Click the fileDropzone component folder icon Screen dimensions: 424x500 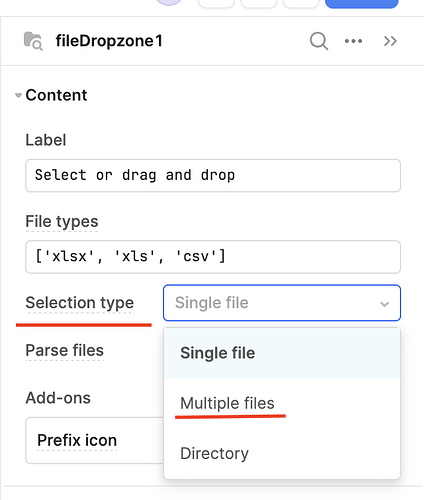click(x=33, y=41)
